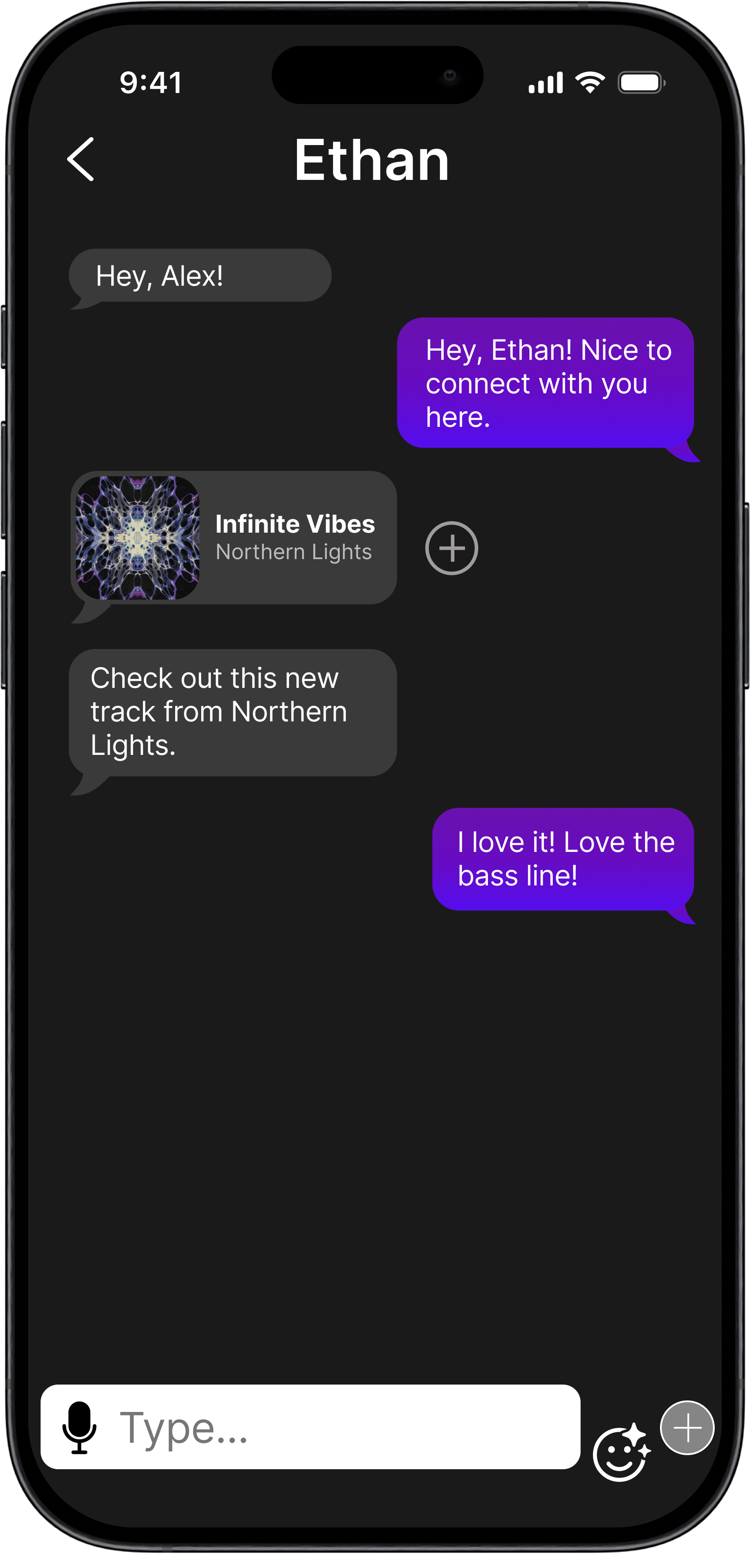Select the 'Check out this new track' message
Screen dimensions: 750x1568
click(x=233, y=712)
